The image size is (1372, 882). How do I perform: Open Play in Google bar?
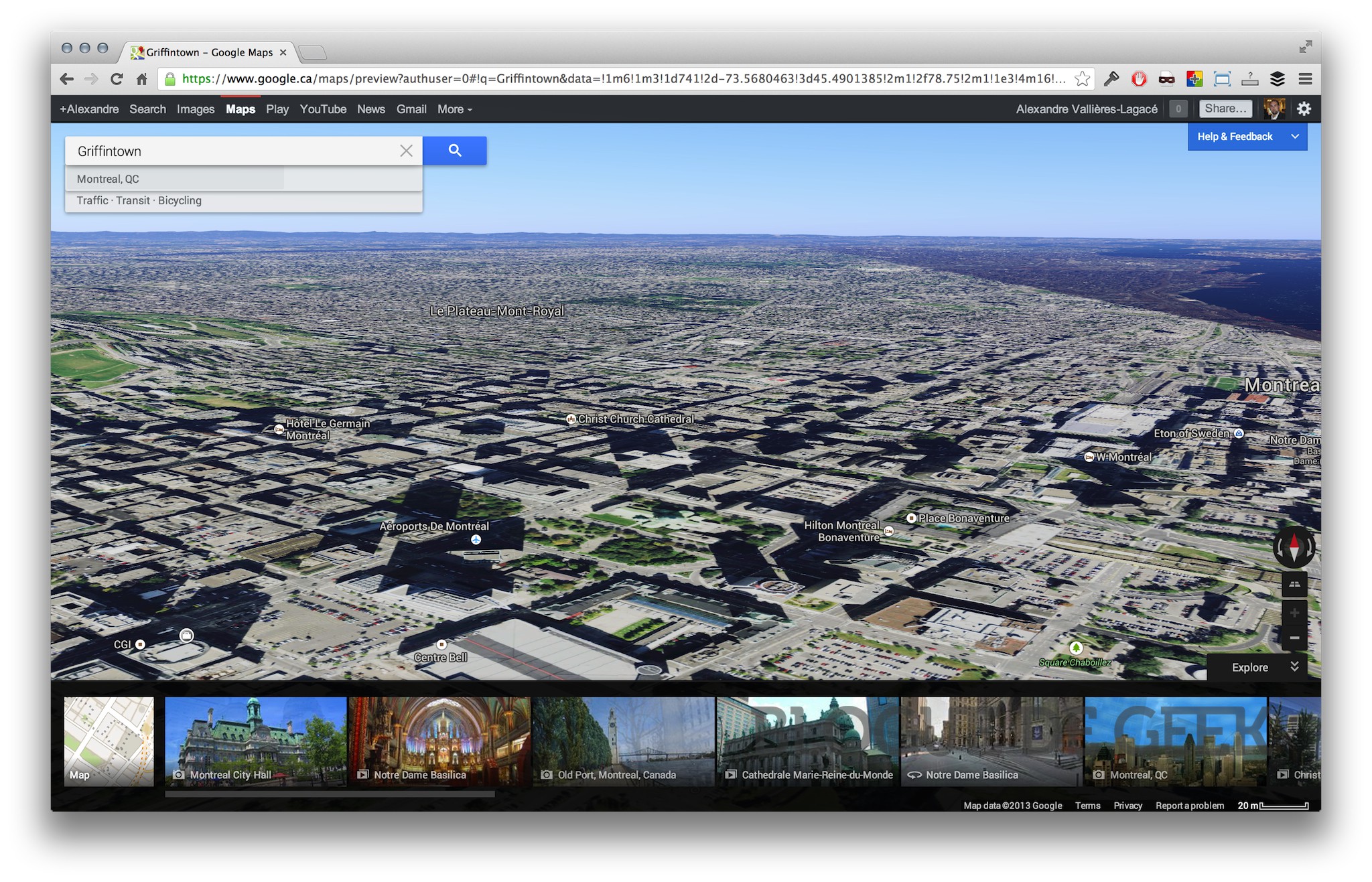coord(277,109)
